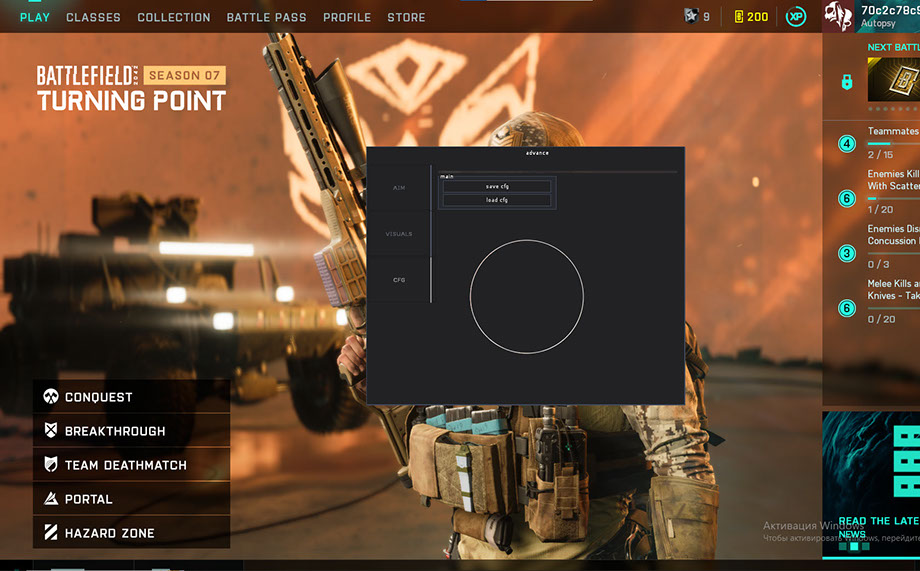This screenshot has height=571, width=920.
Task: Click the Team Deathmatch shield icon
Action: tap(50, 465)
